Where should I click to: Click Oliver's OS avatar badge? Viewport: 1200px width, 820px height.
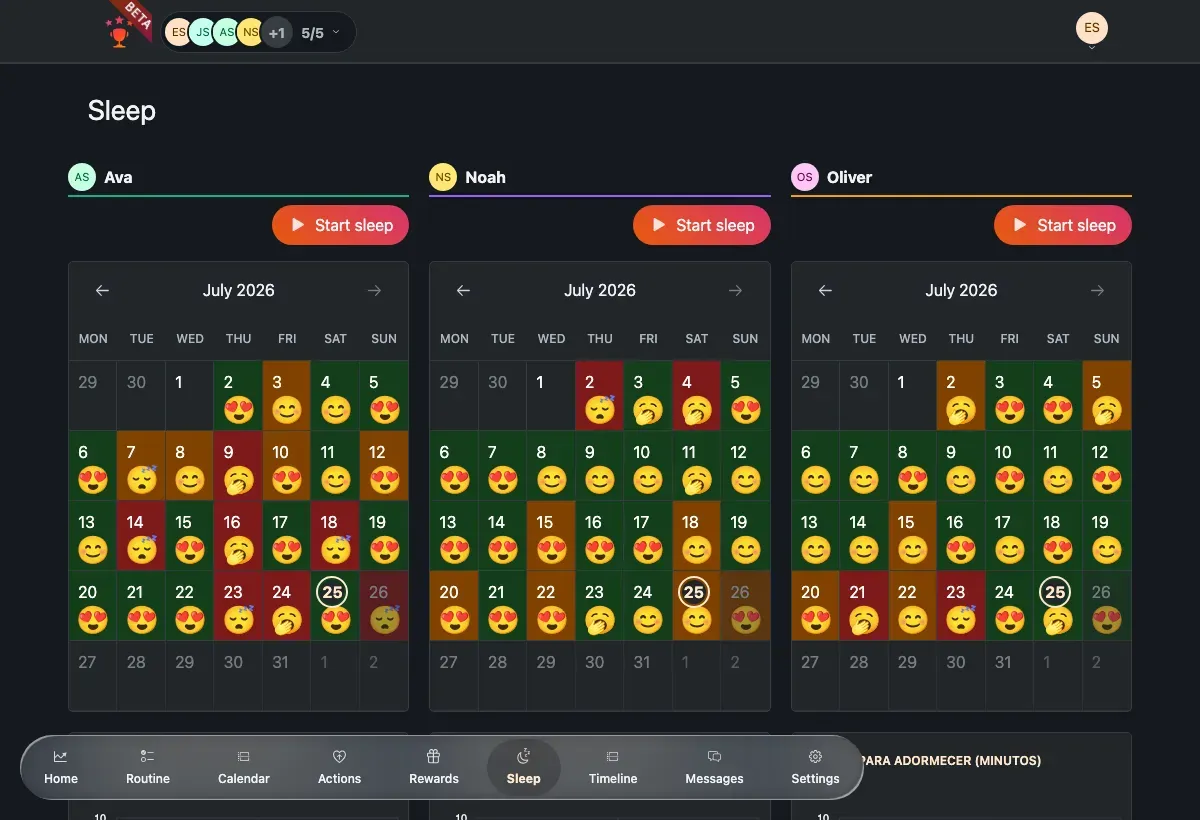tap(805, 177)
